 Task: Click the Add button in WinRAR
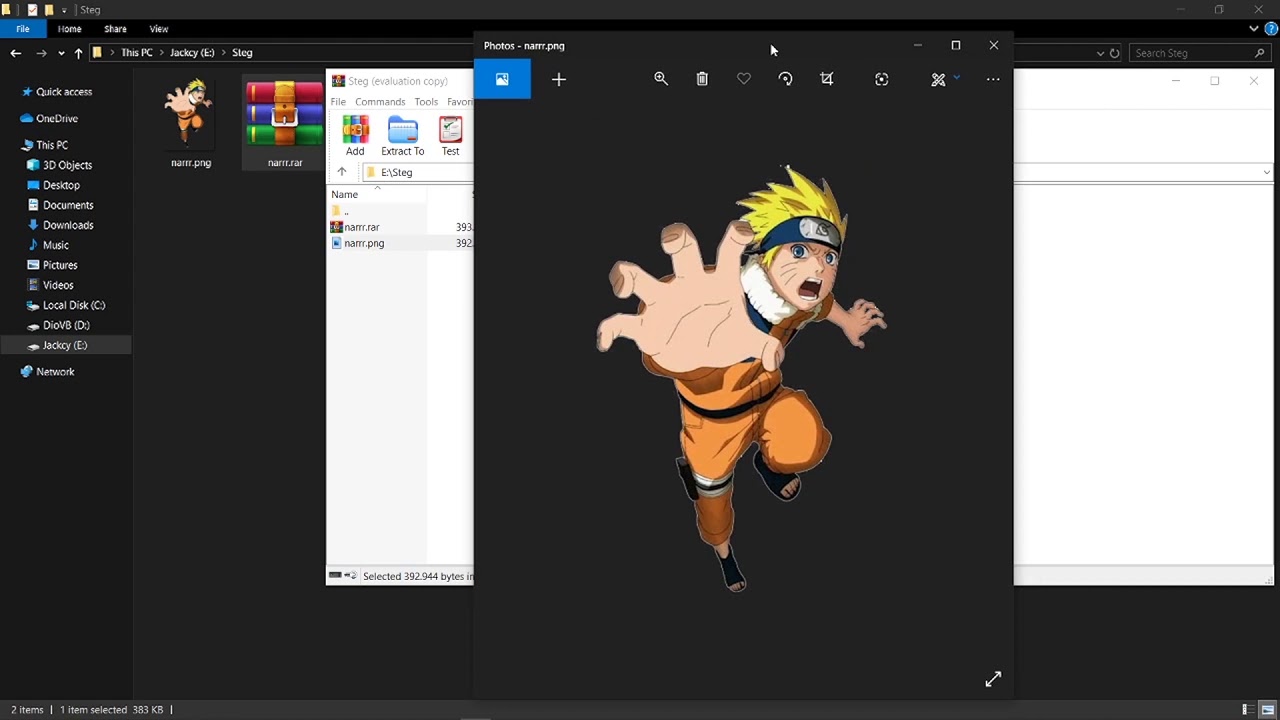tap(355, 136)
